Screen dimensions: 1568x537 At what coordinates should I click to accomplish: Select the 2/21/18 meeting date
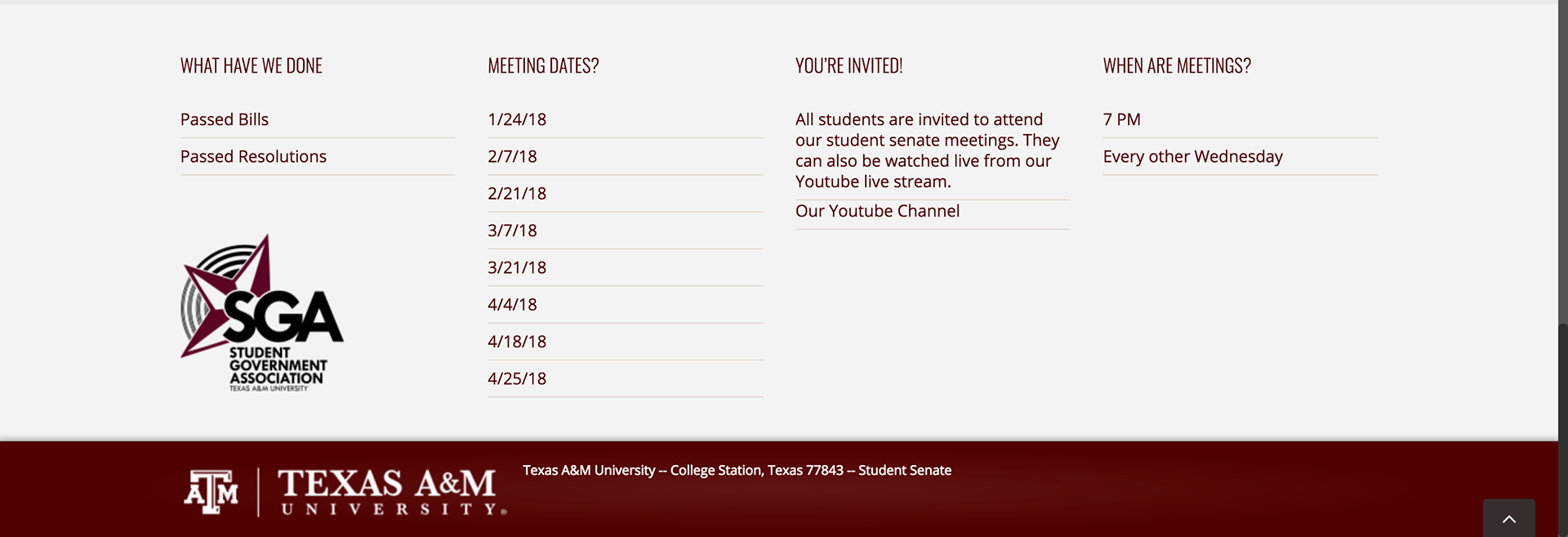click(517, 194)
